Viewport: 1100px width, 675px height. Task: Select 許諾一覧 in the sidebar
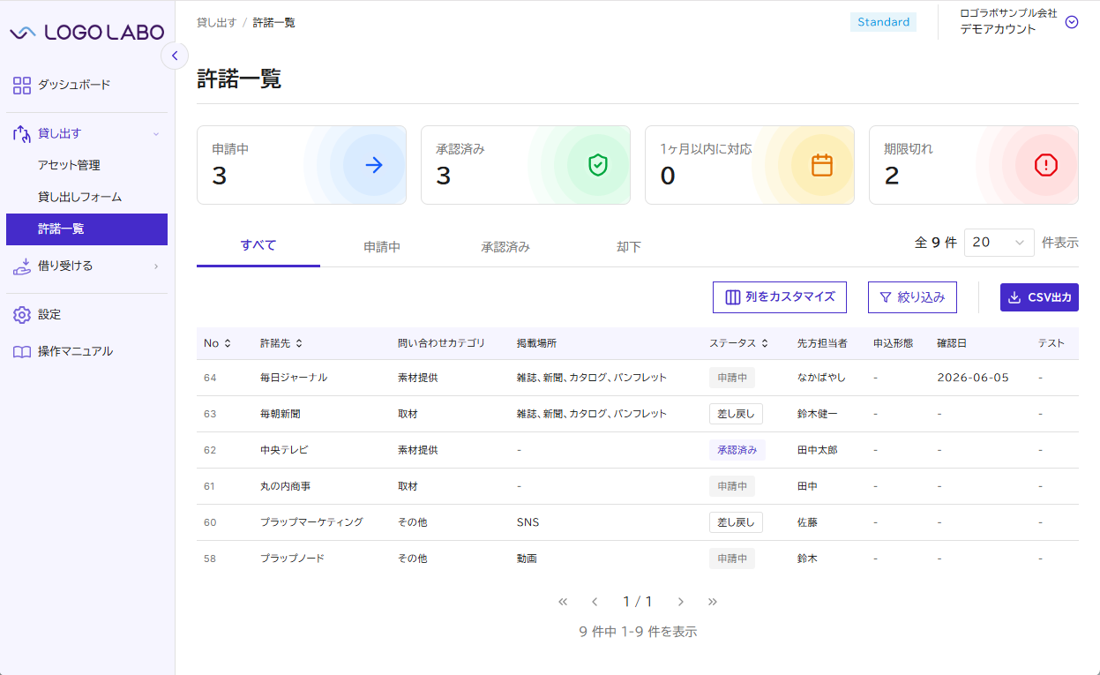[87, 229]
